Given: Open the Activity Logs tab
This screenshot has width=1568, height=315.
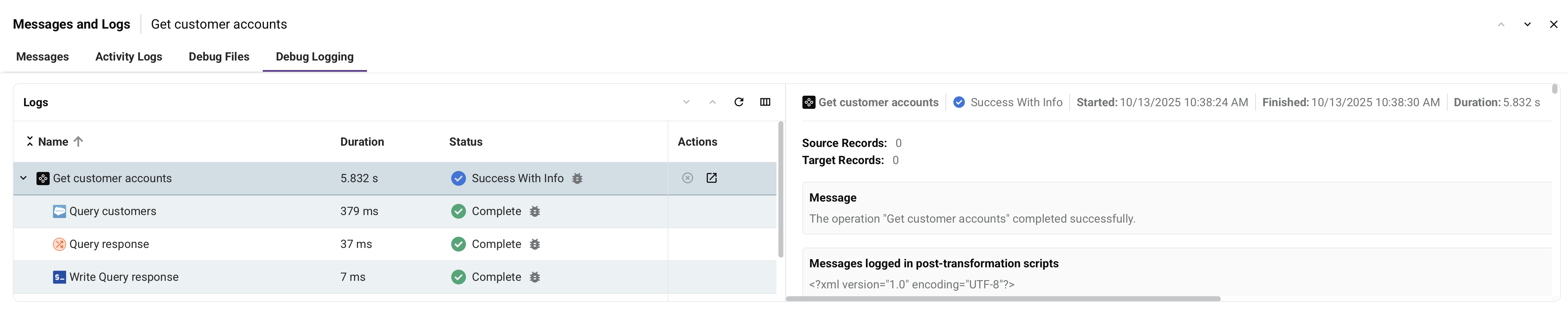Looking at the screenshot, I should click(129, 57).
